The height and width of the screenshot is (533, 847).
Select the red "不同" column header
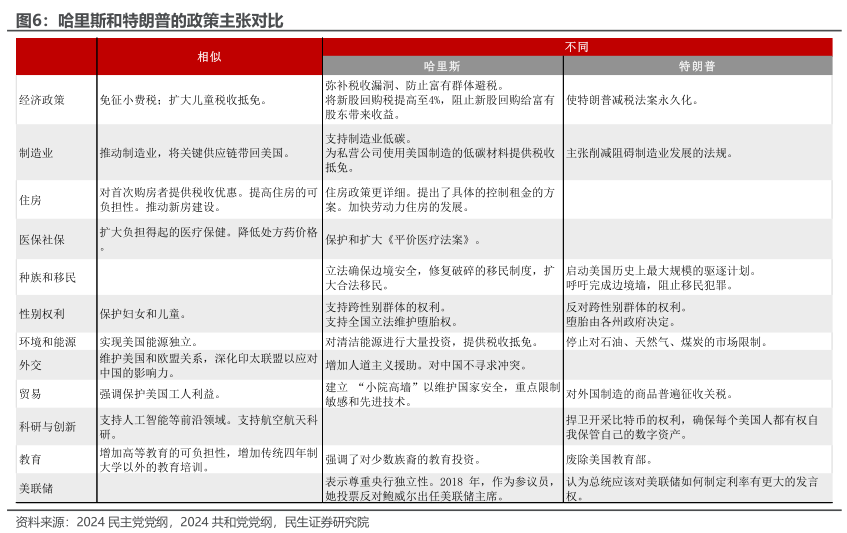pos(577,47)
